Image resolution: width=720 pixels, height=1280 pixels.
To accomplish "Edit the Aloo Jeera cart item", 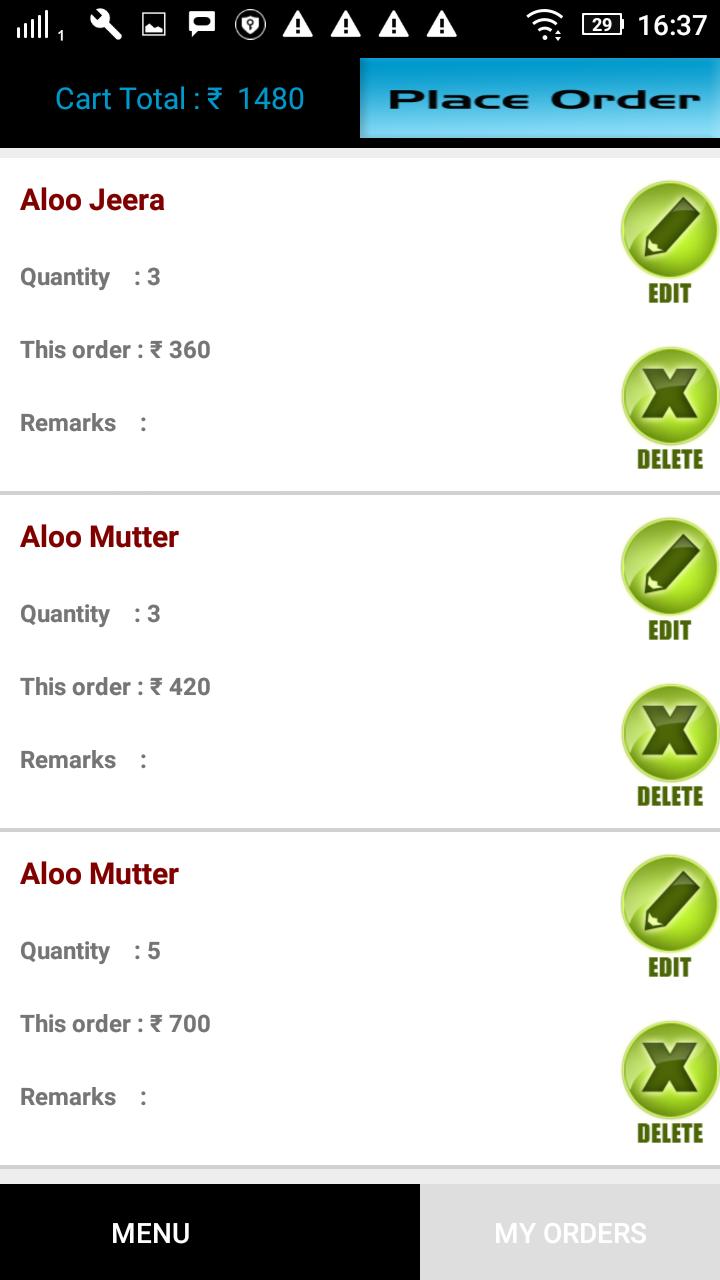I will coord(669,242).
